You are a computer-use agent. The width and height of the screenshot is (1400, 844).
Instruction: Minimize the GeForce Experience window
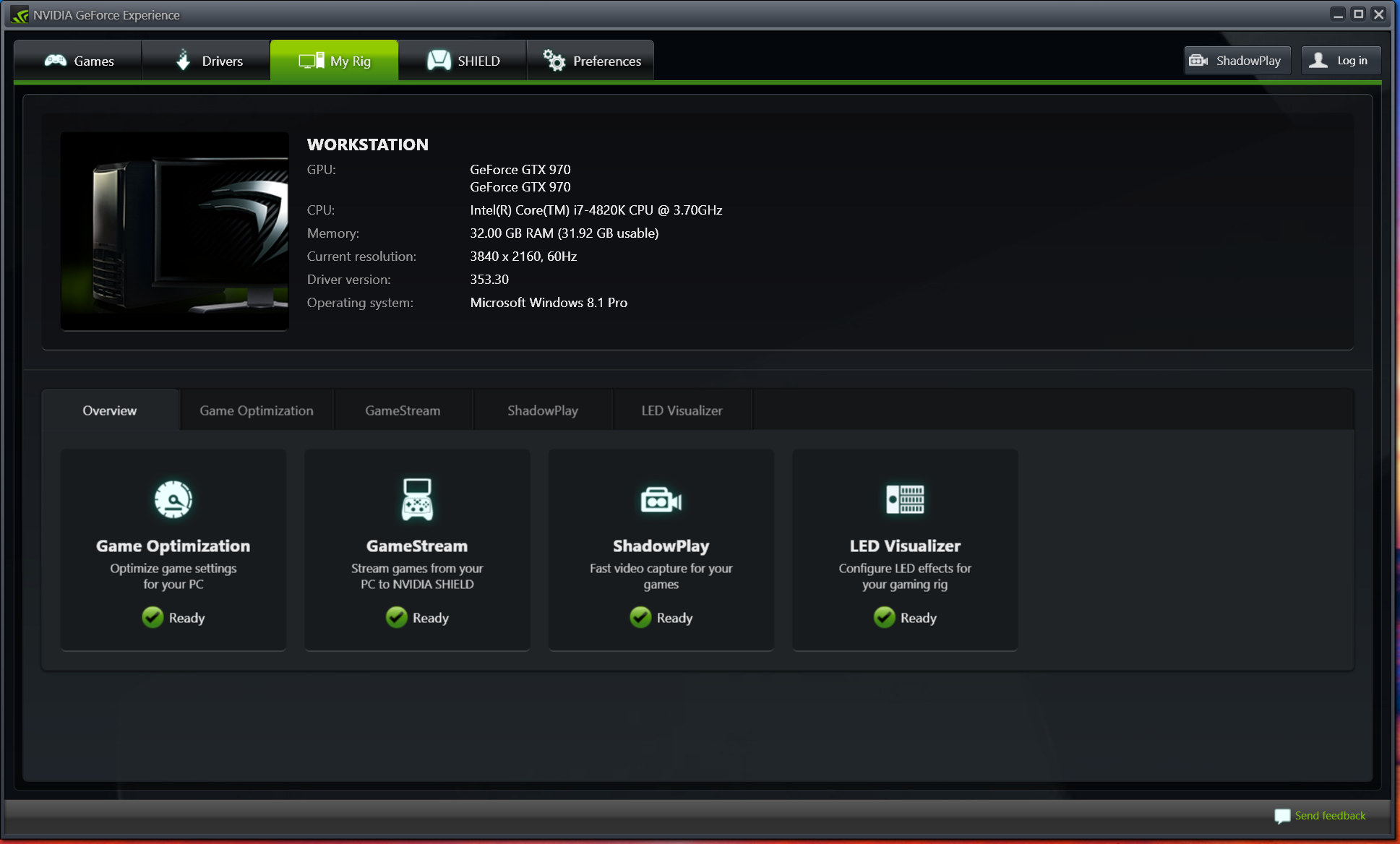click(1338, 14)
